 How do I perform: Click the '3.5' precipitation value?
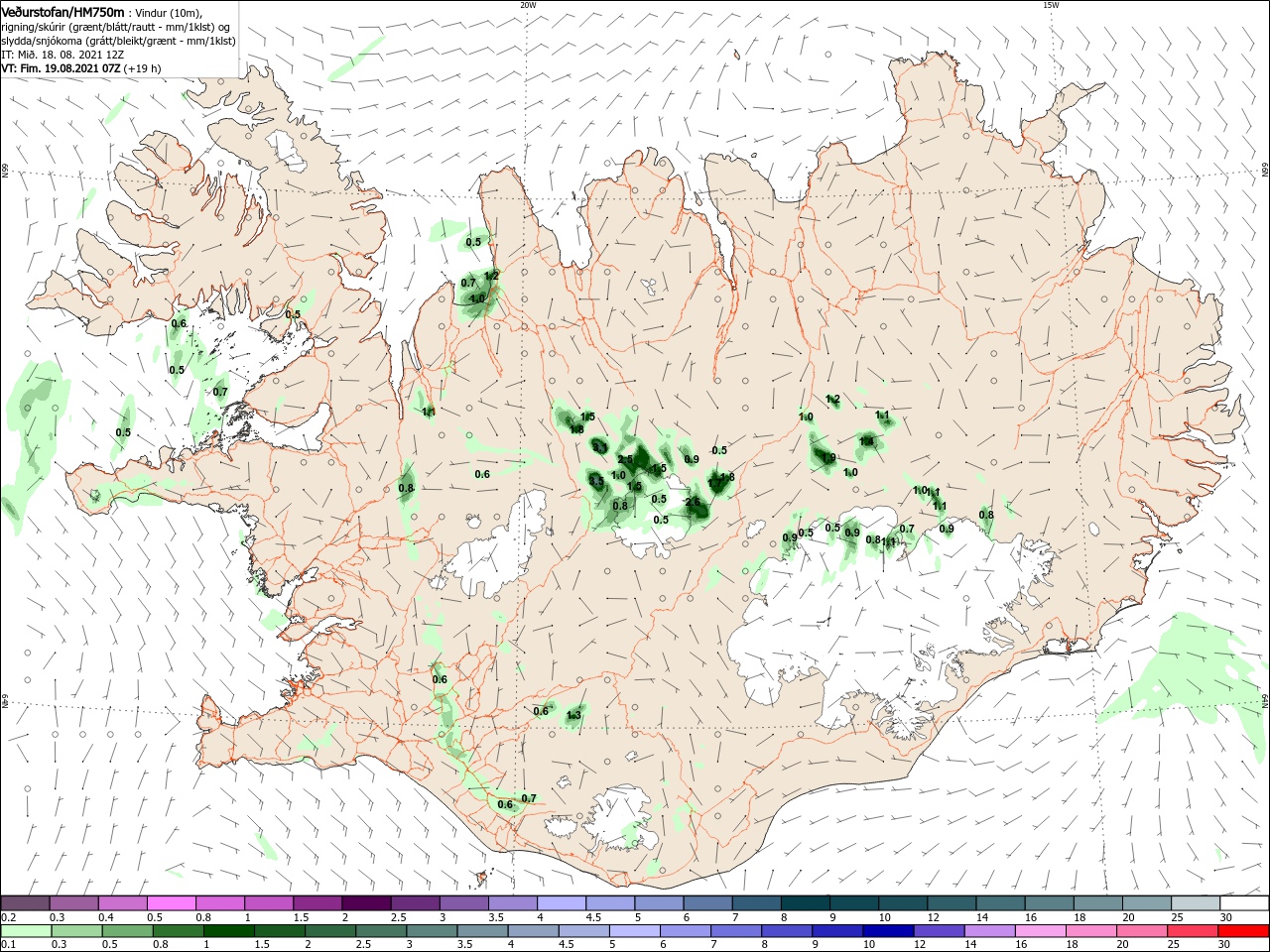click(596, 481)
